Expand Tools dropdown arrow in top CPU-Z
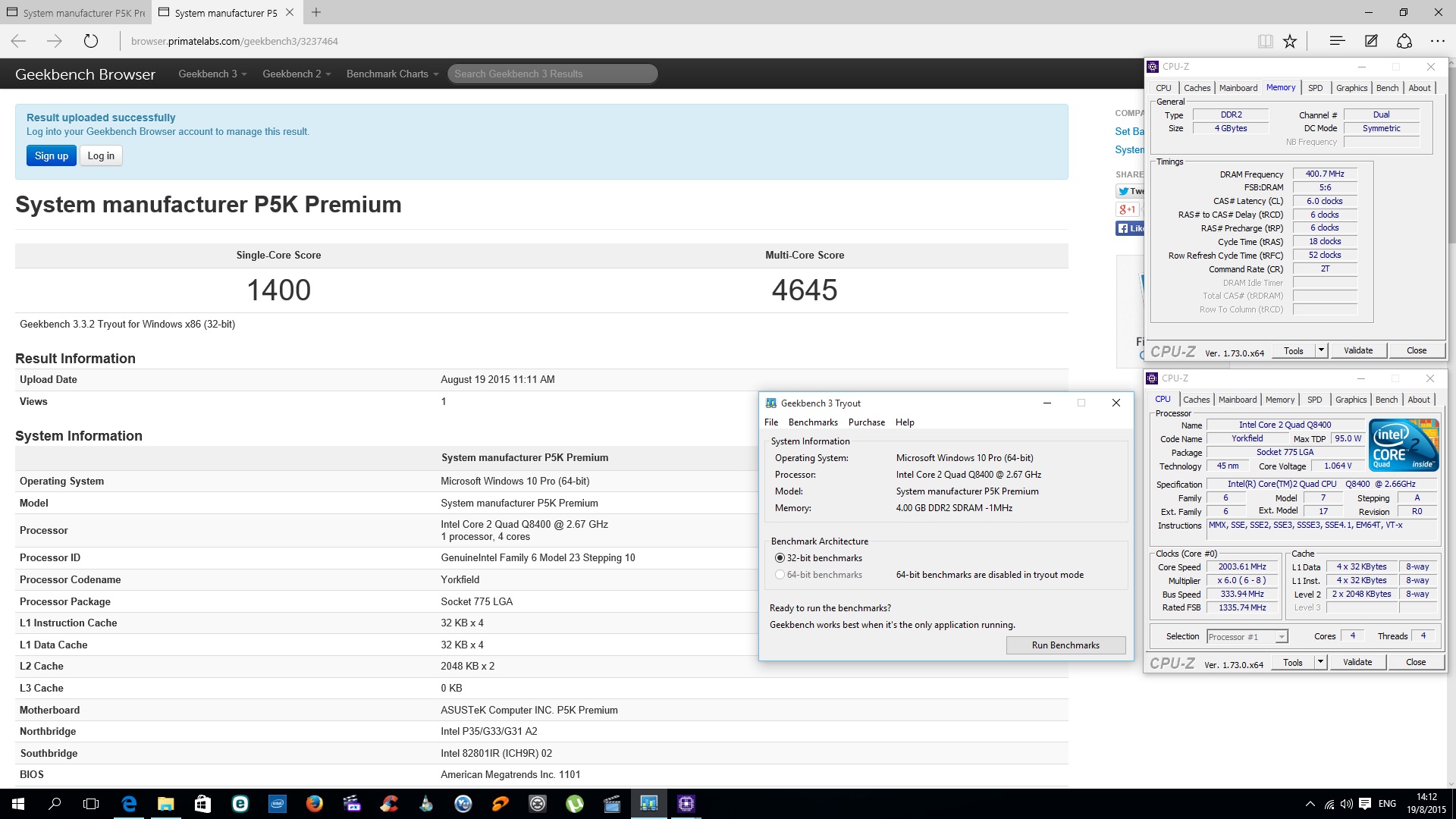Screen dimensions: 1456x819 1321,350
